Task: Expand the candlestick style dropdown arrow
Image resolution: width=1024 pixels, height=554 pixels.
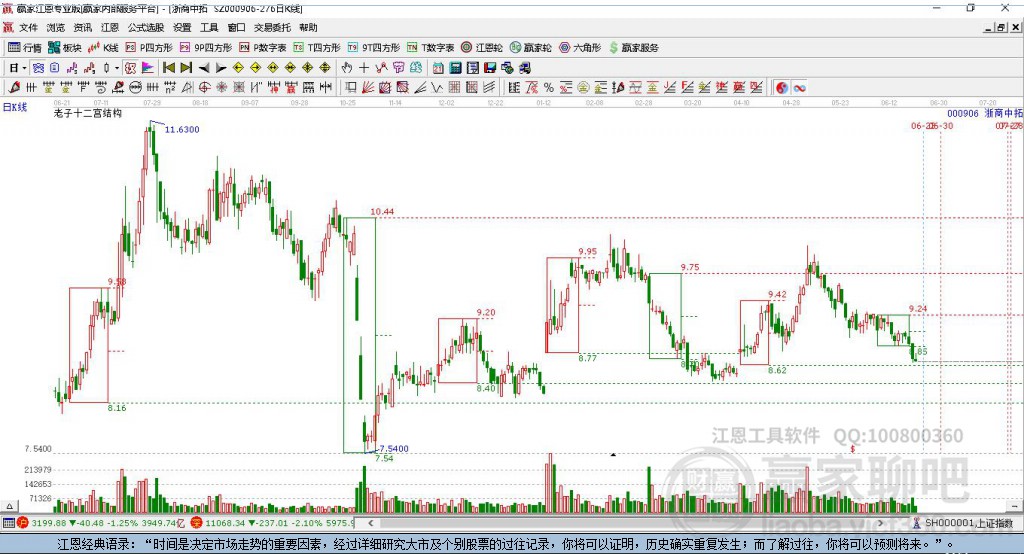Action: [117, 68]
